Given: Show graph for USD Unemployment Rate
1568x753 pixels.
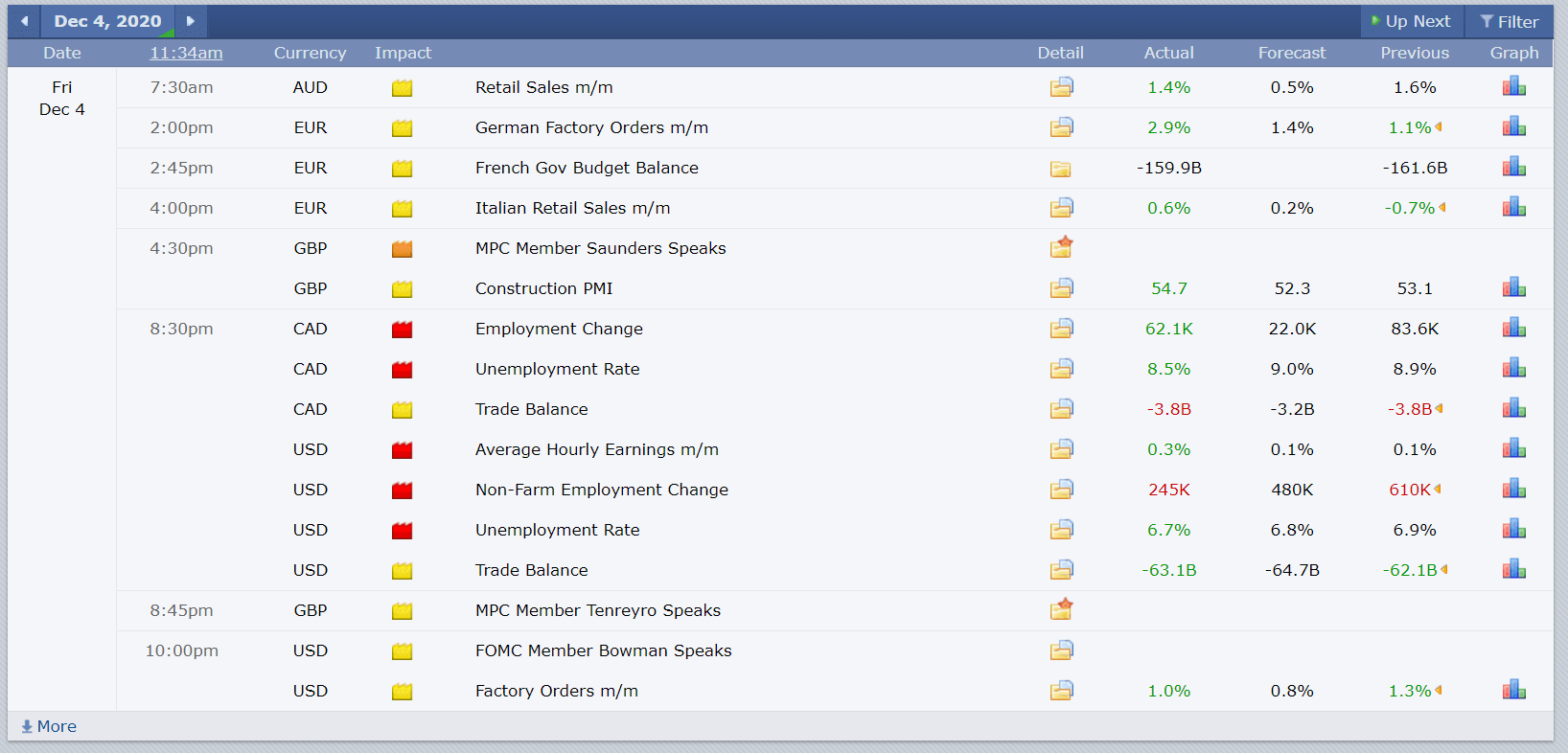Looking at the screenshot, I should (x=1514, y=530).
